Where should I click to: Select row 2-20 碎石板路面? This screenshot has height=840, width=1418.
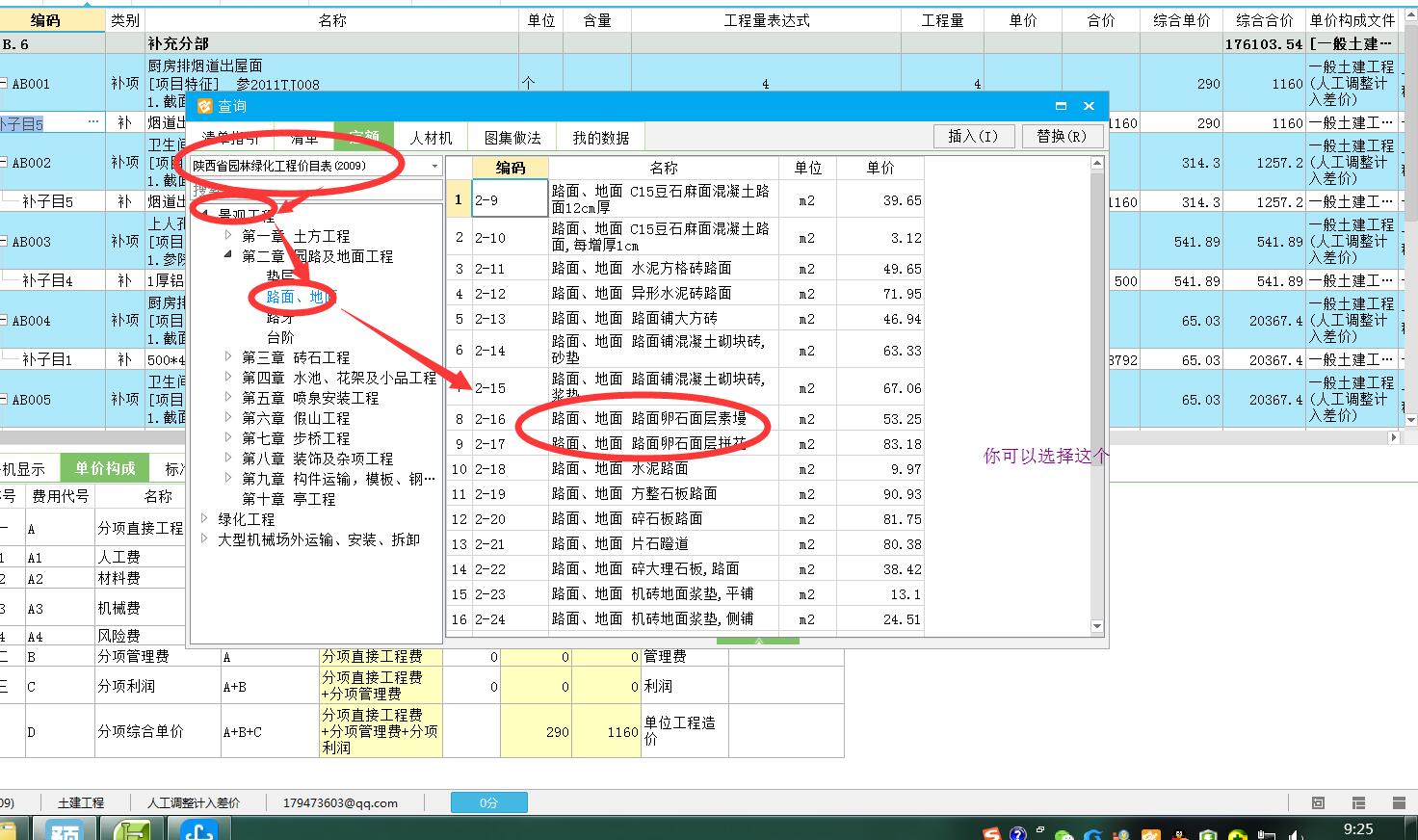click(685, 519)
